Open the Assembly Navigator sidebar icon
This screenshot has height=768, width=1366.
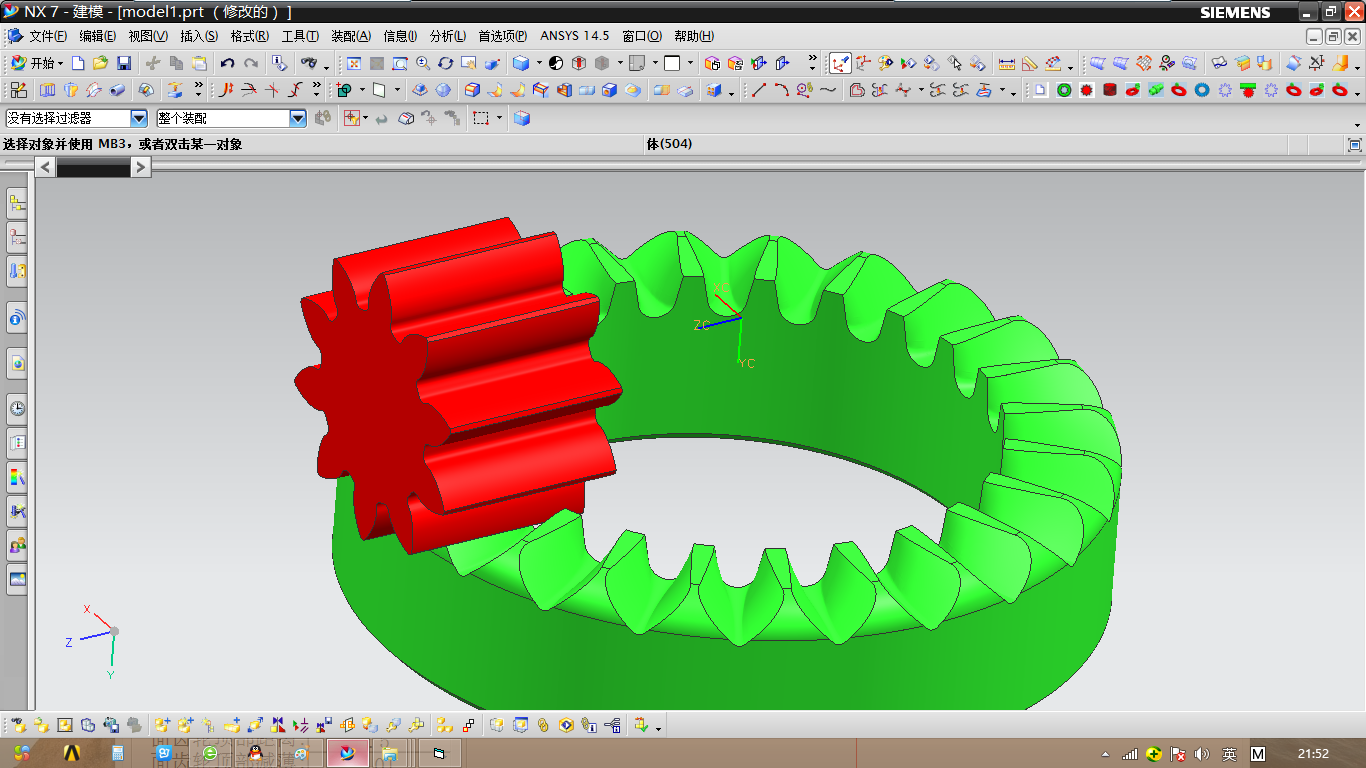[x=17, y=204]
